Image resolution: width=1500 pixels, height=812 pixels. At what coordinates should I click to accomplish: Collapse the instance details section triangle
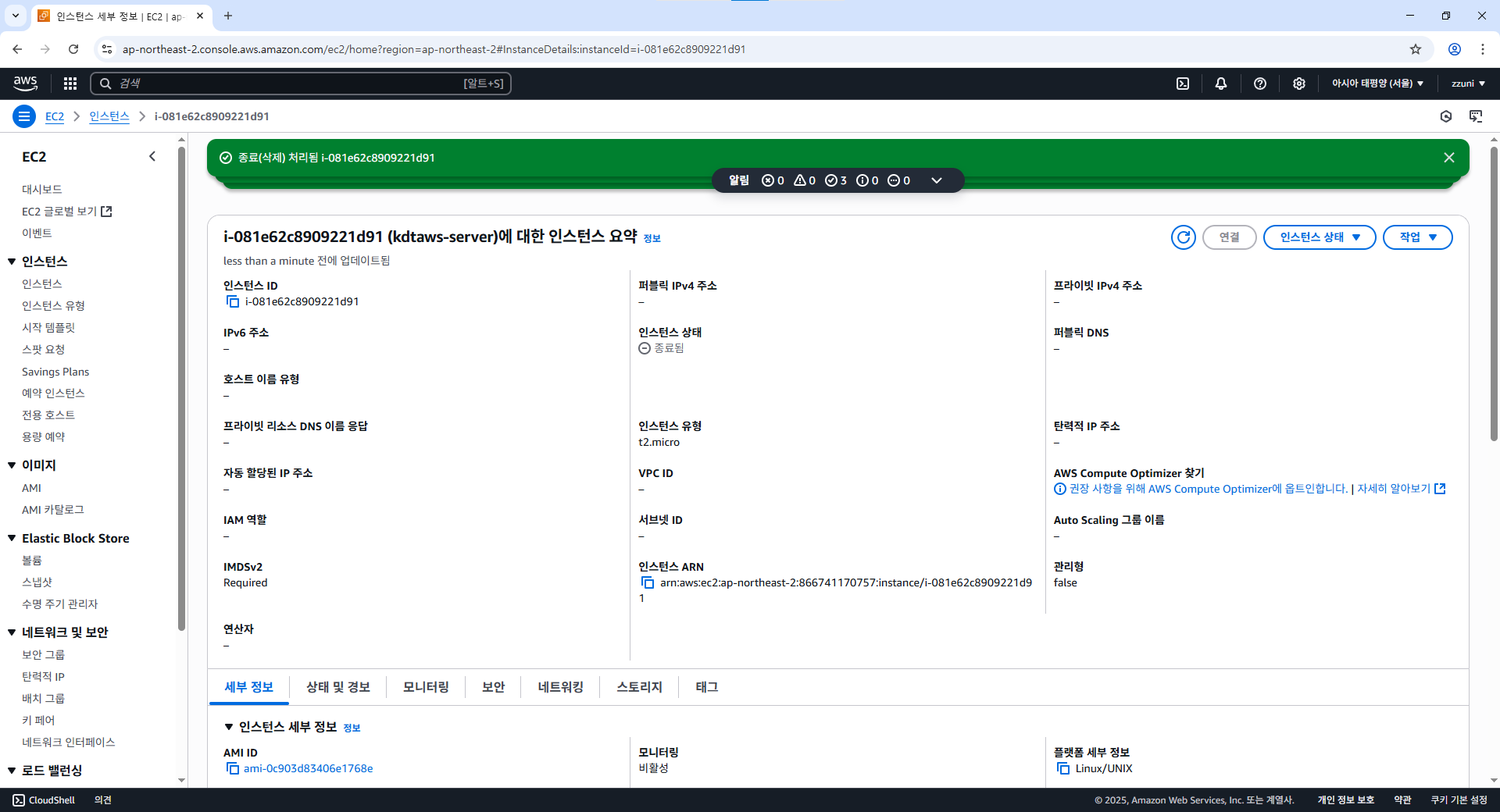tap(229, 727)
